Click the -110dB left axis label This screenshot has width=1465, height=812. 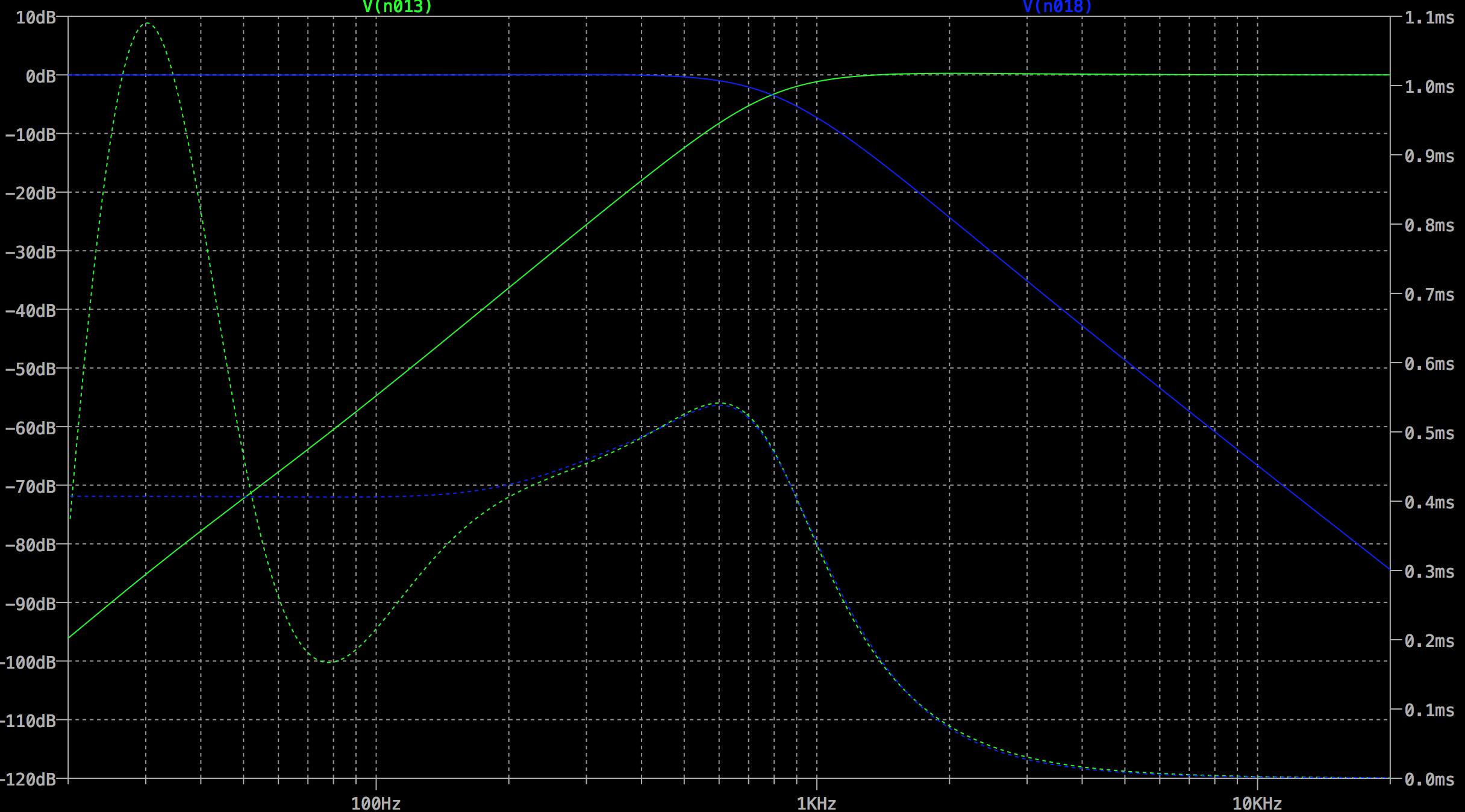(x=28, y=720)
